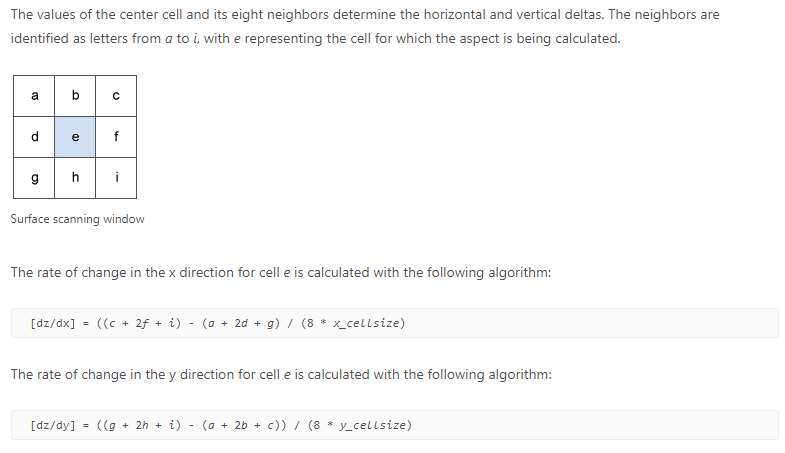Screen dimensions: 785x453
Task: Click the italic letter a in paragraph
Action: click(168, 39)
